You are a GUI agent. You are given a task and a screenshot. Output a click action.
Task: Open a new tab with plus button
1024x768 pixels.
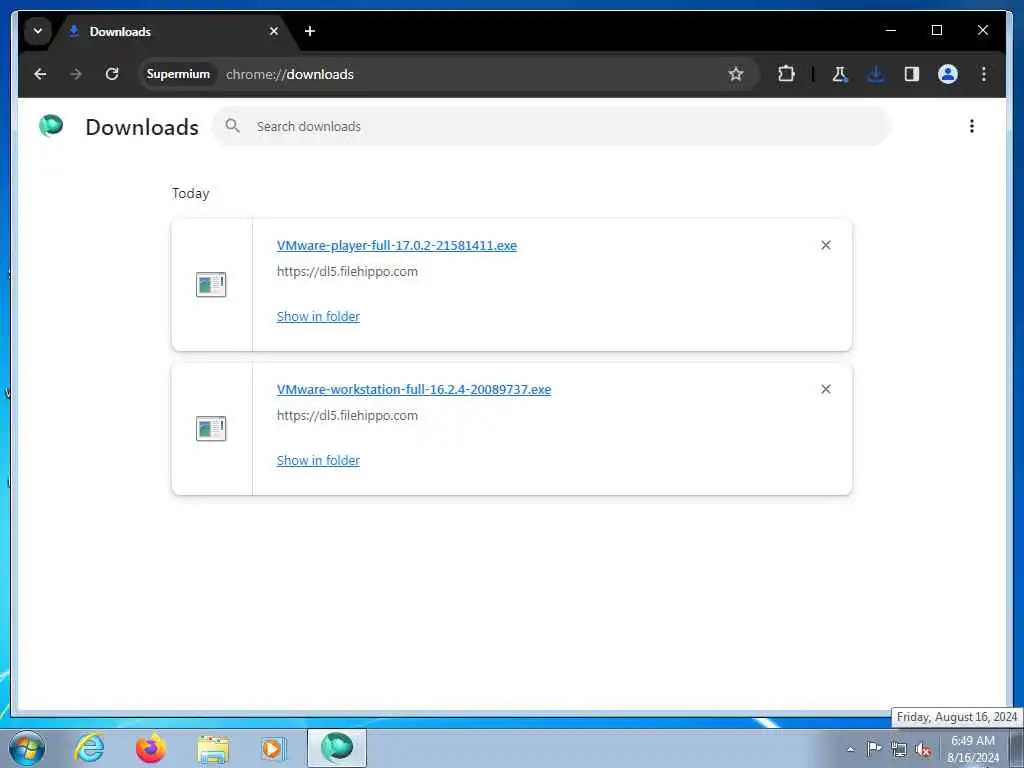coord(310,31)
